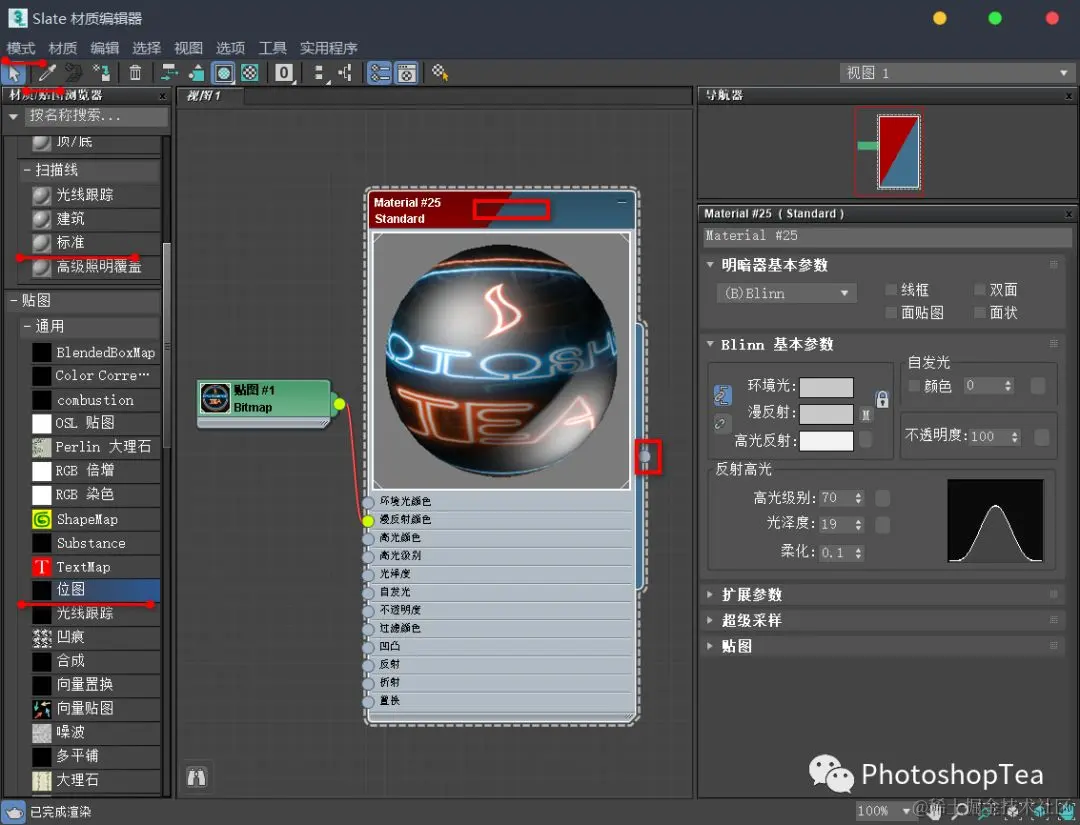This screenshot has height=825, width=1080.
Task: Click the map button beside 高光反射
Action: pos(866,439)
